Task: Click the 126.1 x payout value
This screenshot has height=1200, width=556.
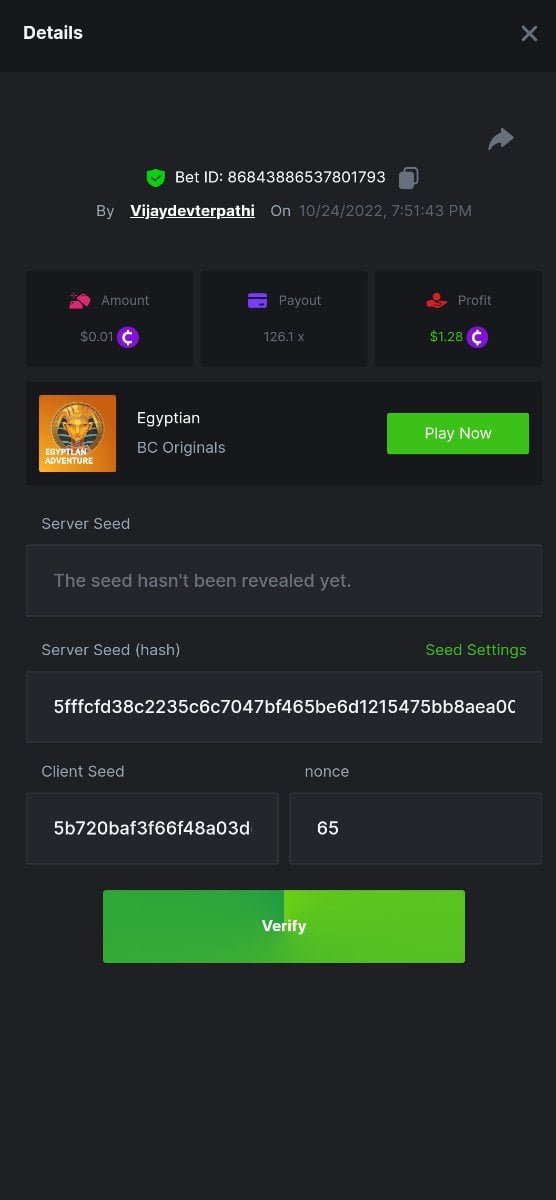Action: click(284, 337)
